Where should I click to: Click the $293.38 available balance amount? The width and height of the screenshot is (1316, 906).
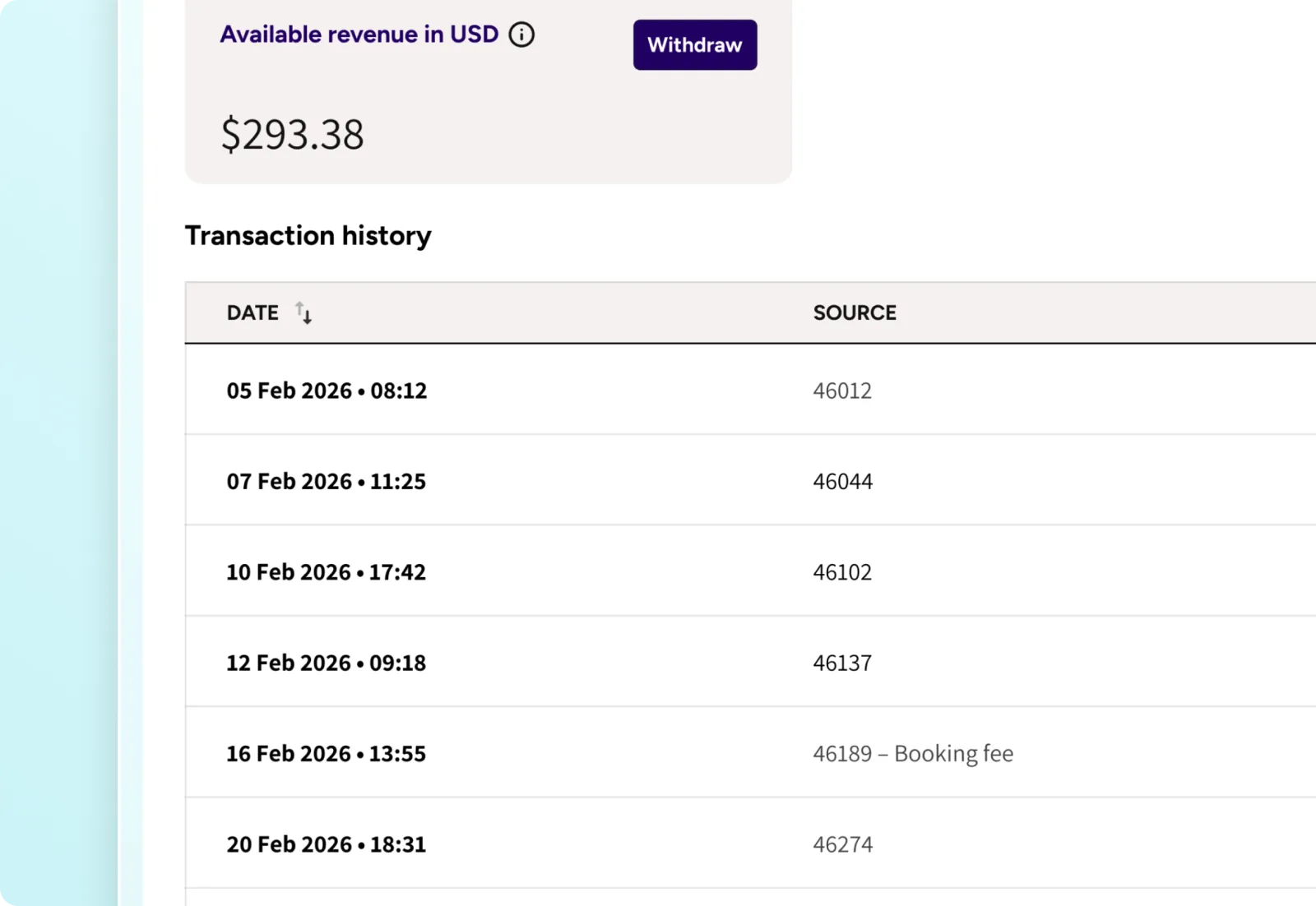[292, 135]
